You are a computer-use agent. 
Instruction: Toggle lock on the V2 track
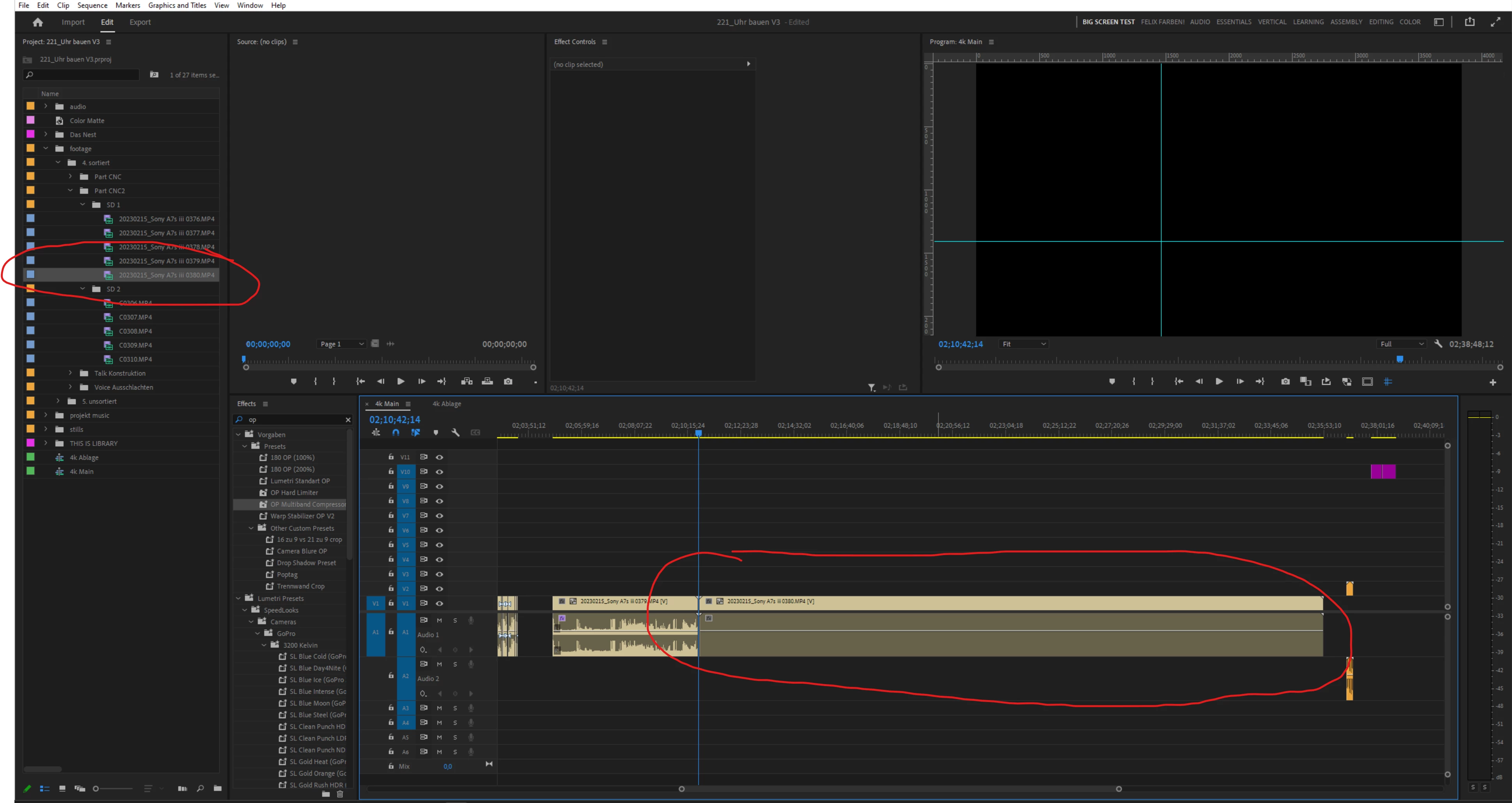point(391,588)
